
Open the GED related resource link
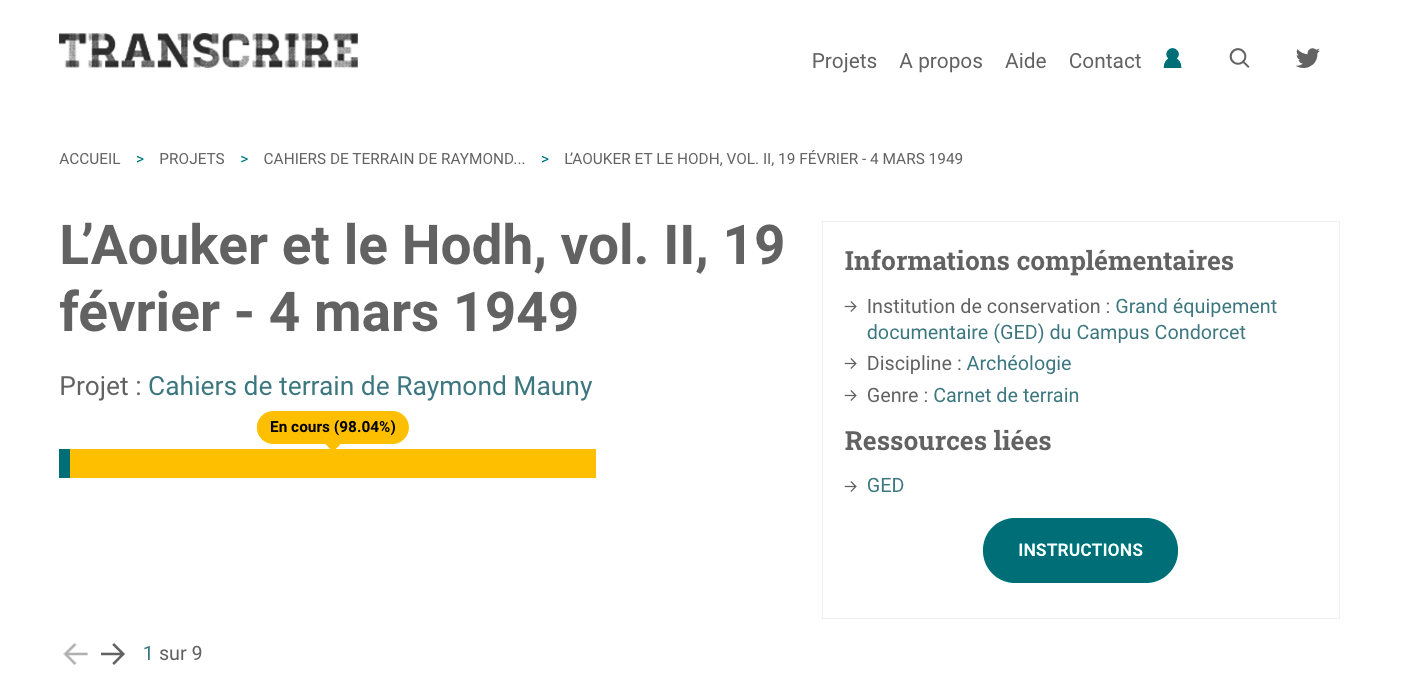click(x=885, y=485)
